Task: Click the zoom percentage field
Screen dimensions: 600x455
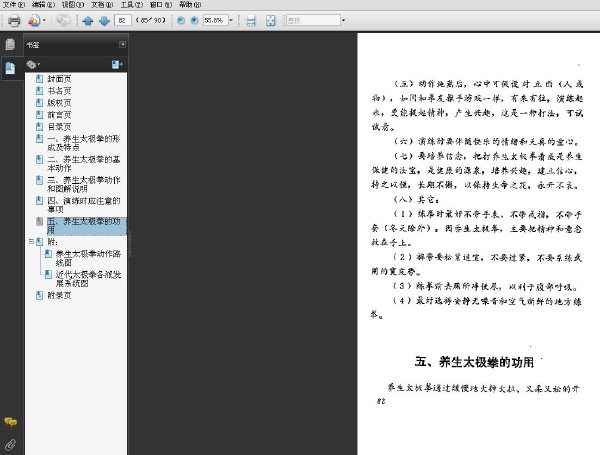Action: [215, 20]
